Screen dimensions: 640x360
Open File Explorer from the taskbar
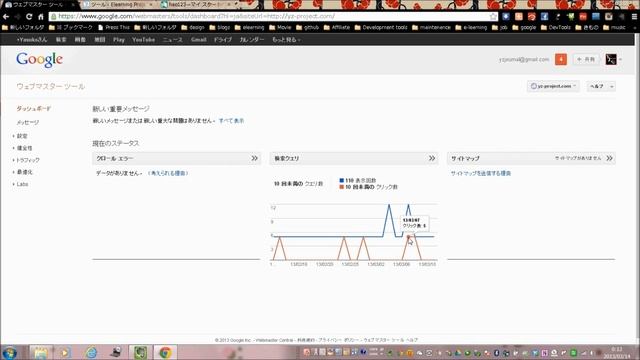40,352
